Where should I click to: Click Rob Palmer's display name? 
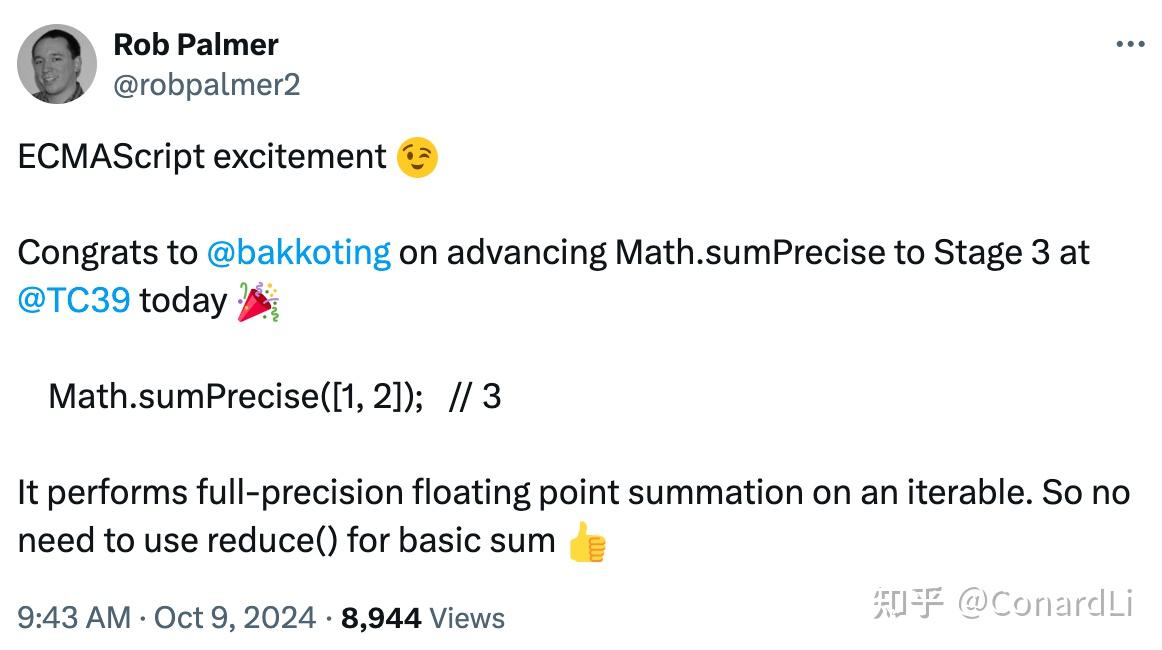196,44
